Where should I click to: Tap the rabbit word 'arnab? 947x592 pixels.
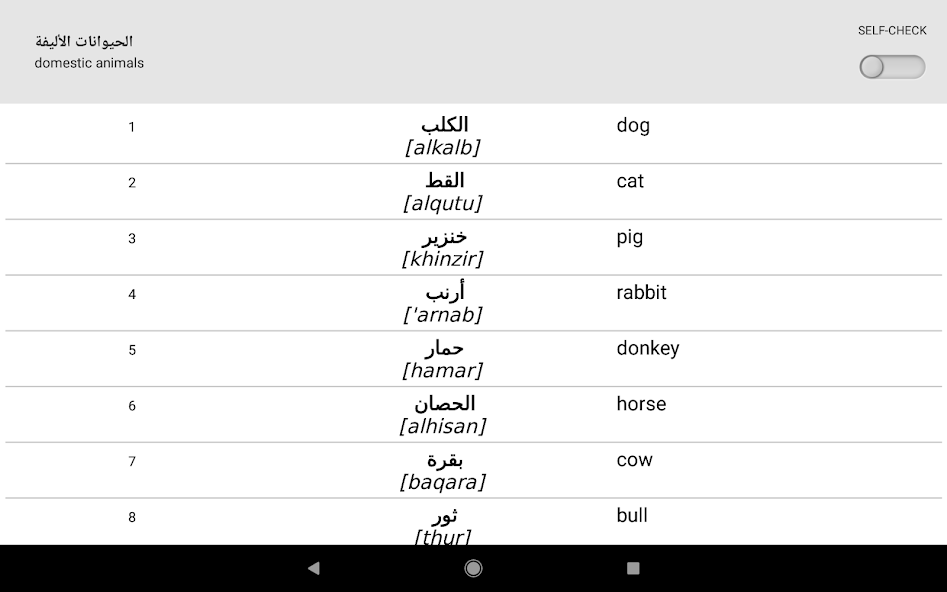point(443,303)
